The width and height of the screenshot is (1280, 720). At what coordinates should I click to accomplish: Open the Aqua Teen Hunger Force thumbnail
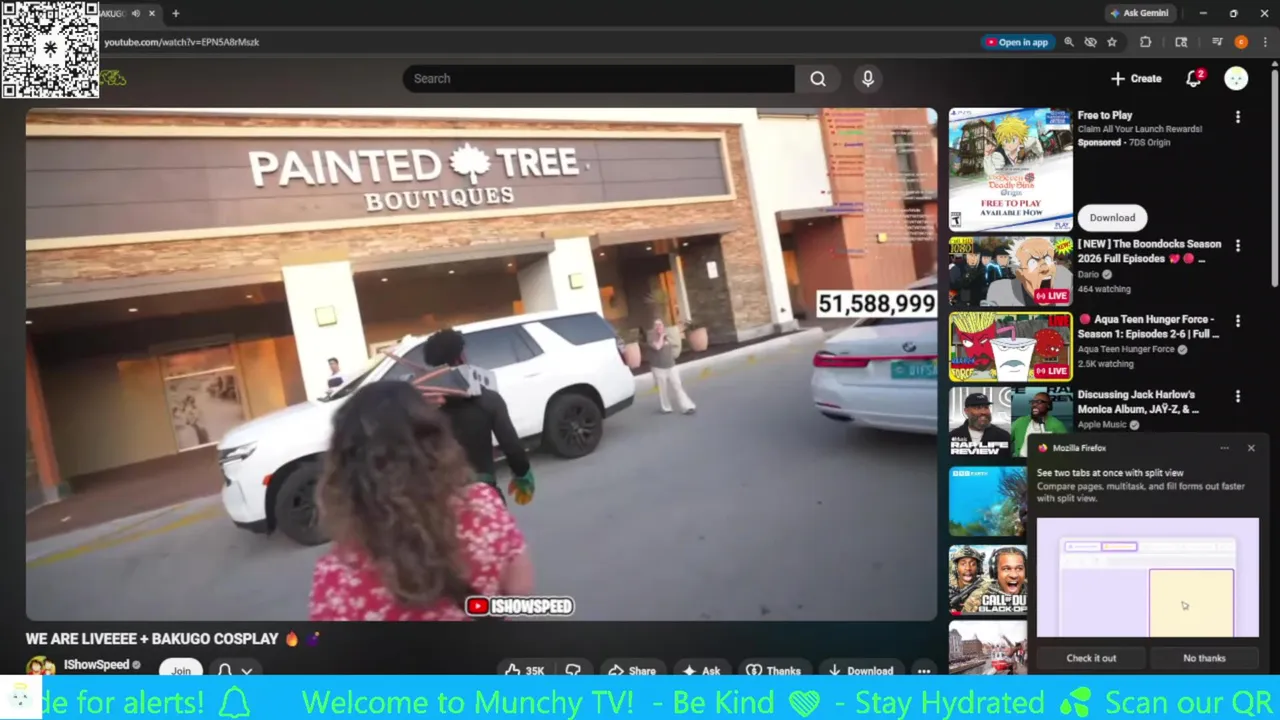[1010, 347]
